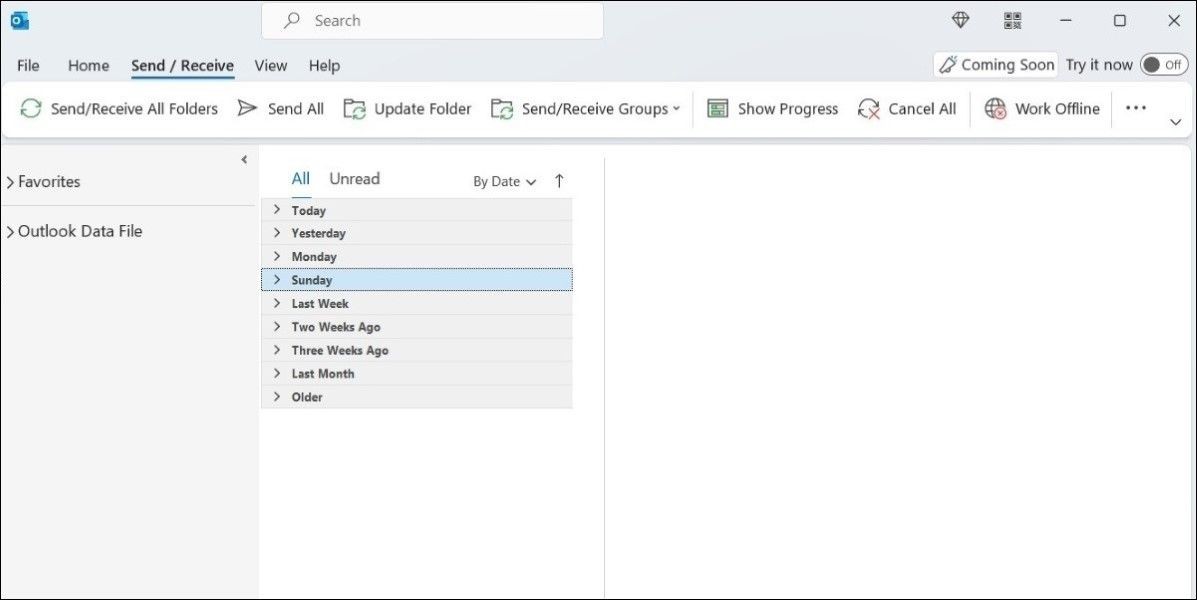
Task: Expand the Sunday message group
Action: pos(277,279)
